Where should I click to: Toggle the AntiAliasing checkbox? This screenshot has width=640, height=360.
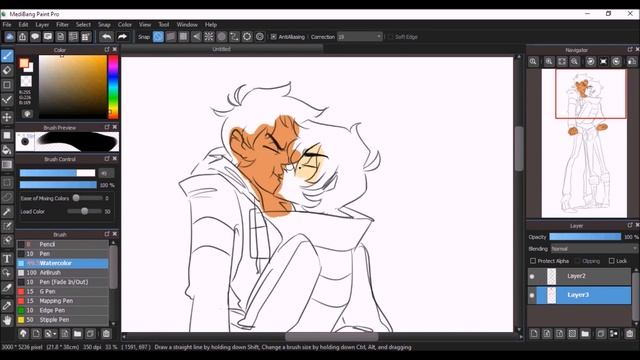pyautogui.click(x=273, y=37)
